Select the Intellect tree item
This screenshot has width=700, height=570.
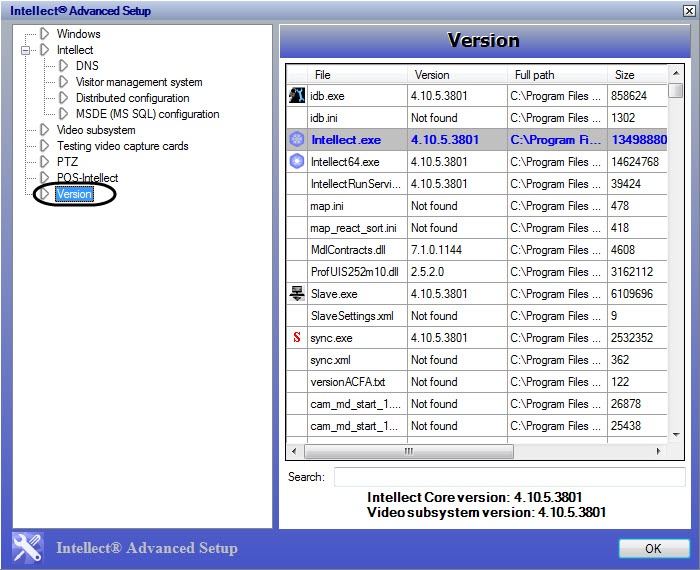click(x=75, y=50)
